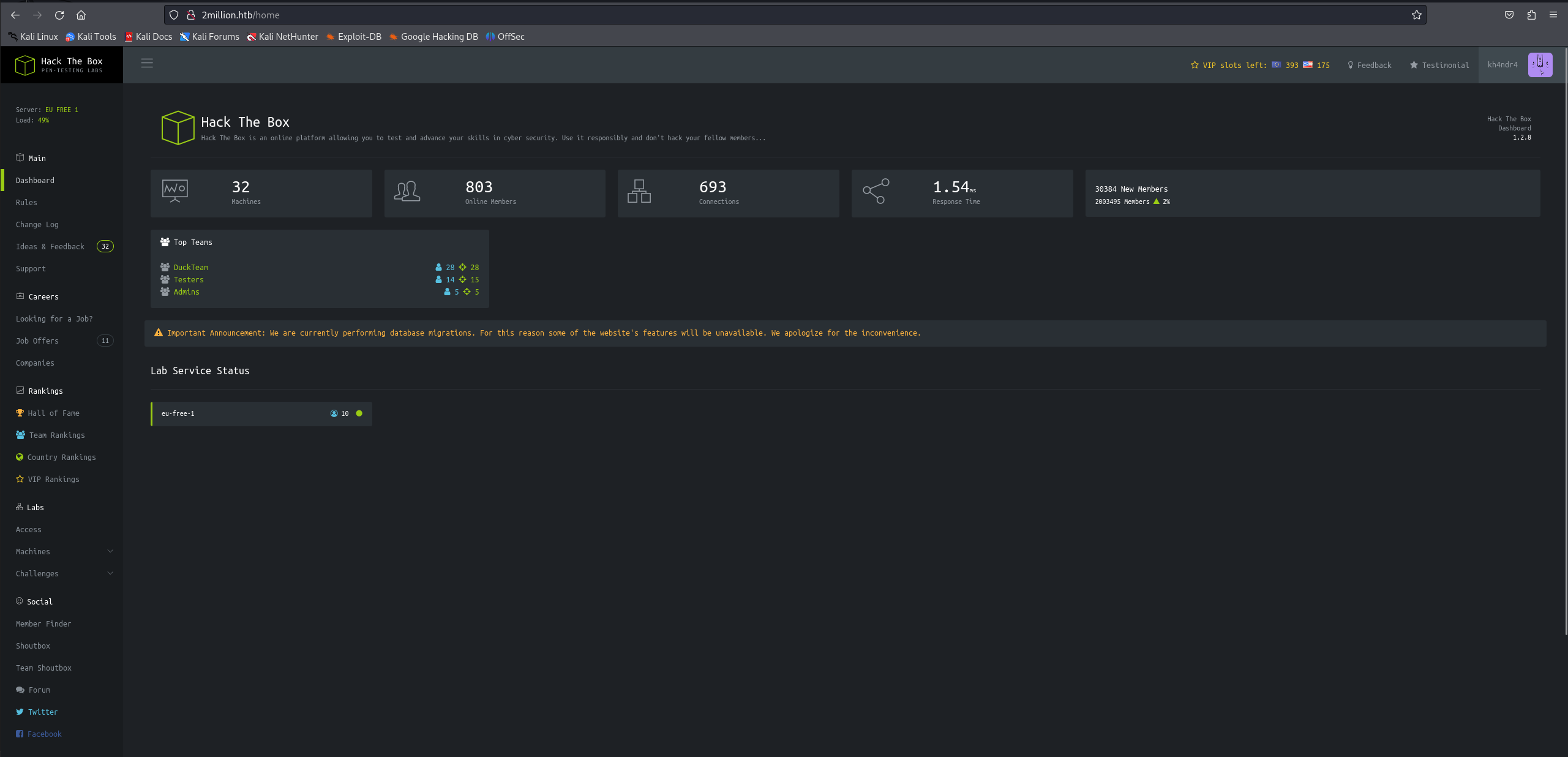
Task: Open Feedback in the top bar
Action: click(1369, 65)
